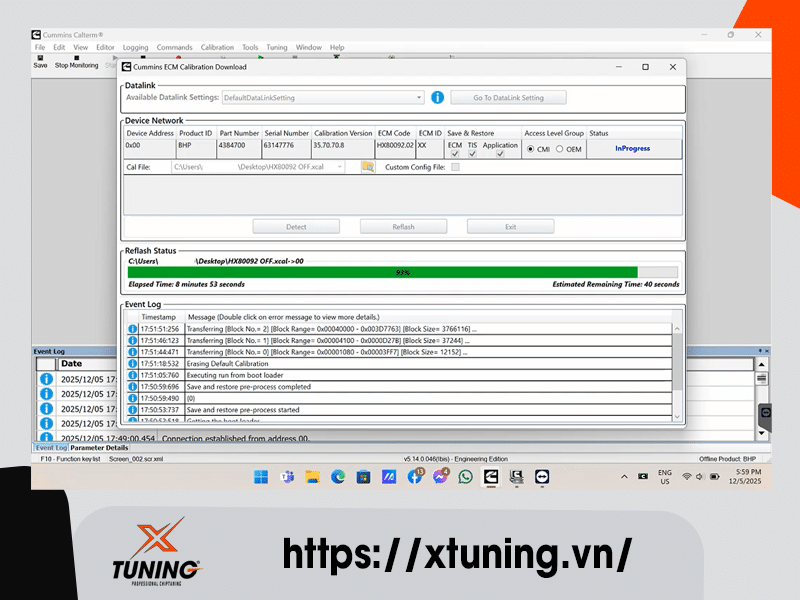This screenshot has height=600, width=800.
Task: Expand the Available Datalink Settings dropdown
Action: coord(419,98)
